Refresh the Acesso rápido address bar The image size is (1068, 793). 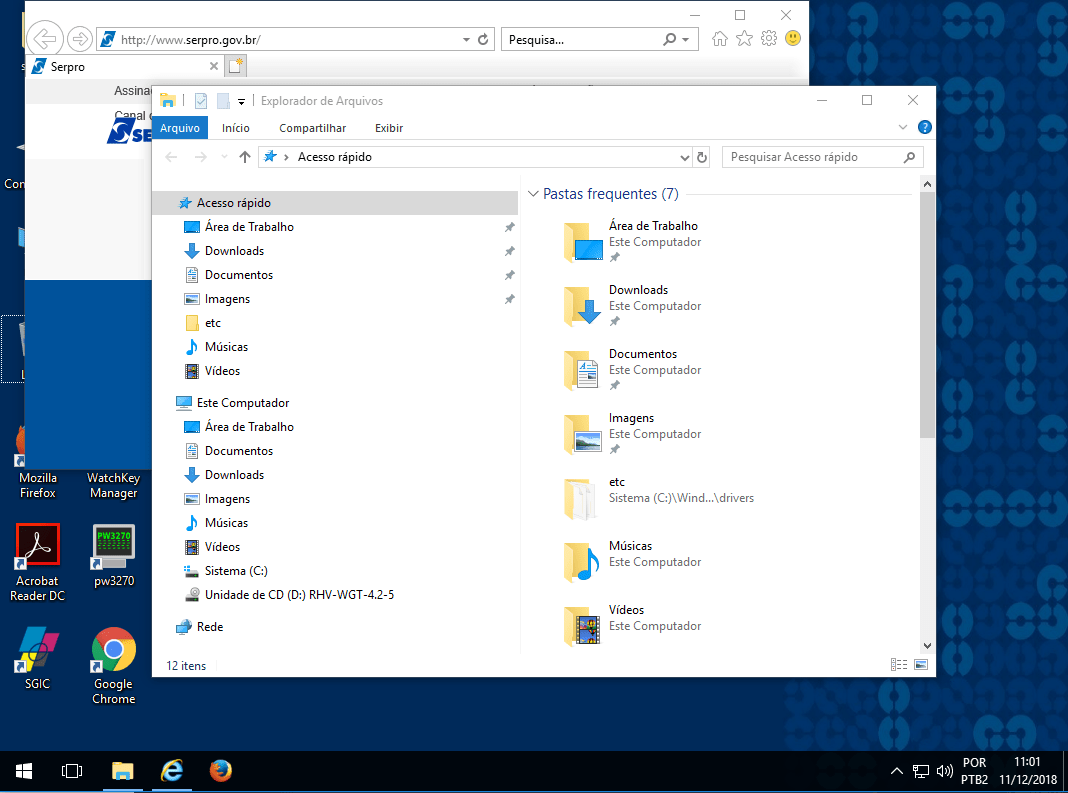[x=702, y=157]
